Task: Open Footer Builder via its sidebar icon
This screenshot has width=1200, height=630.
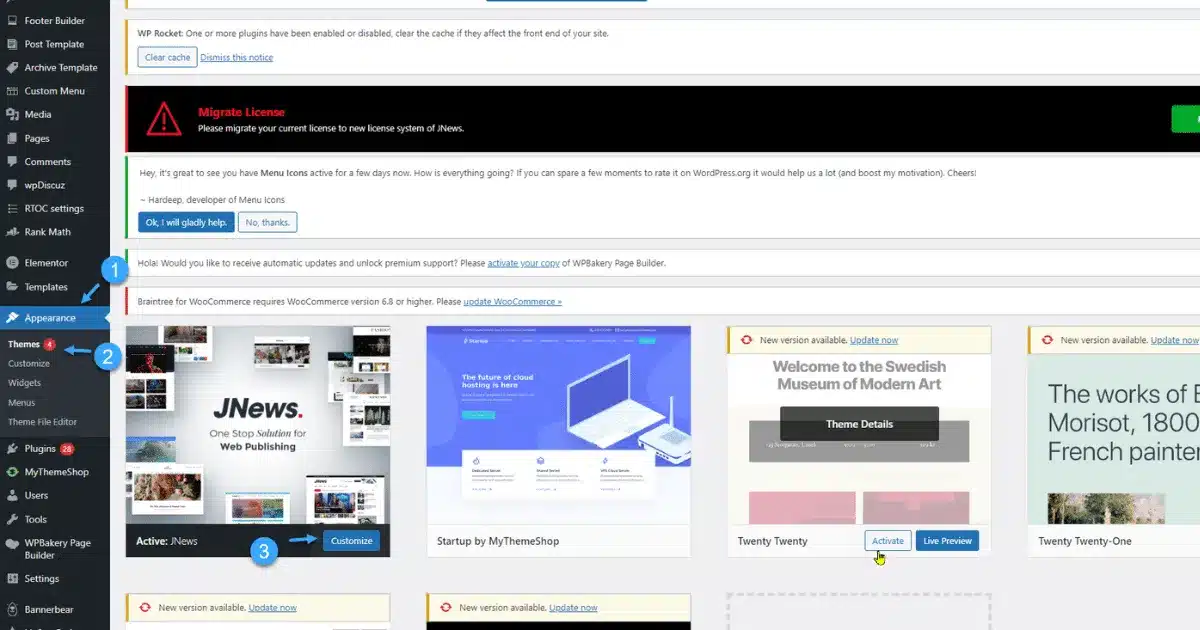Action: (12, 20)
